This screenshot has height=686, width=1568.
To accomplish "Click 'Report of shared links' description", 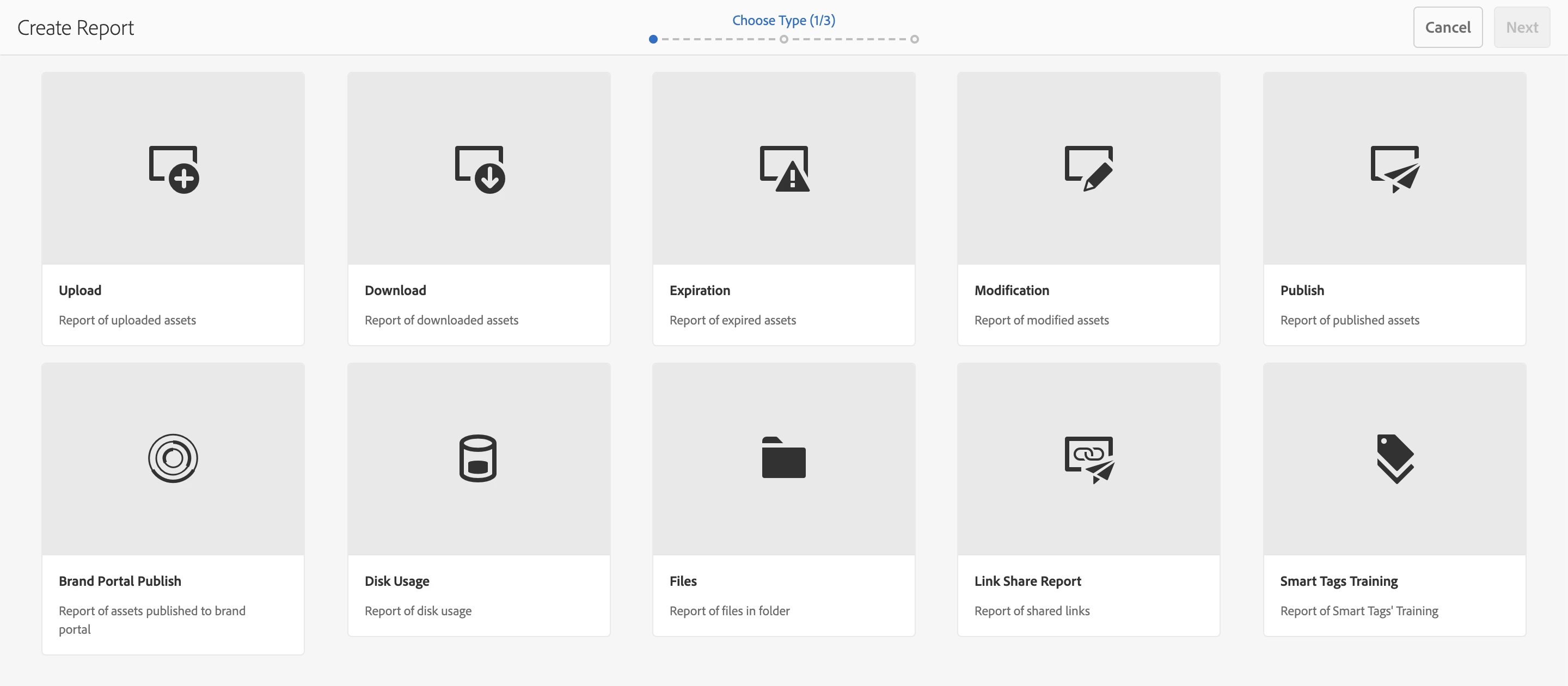I will click(x=1032, y=611).
